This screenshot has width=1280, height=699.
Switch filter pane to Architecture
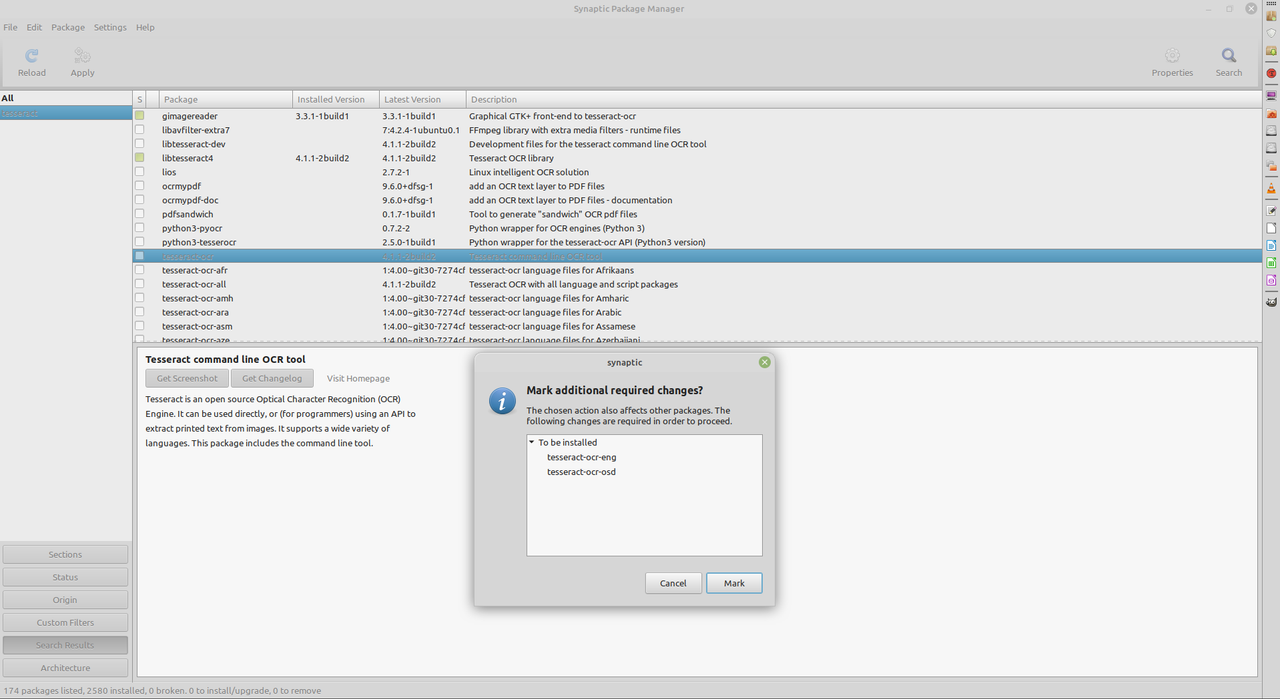point(65,668)
